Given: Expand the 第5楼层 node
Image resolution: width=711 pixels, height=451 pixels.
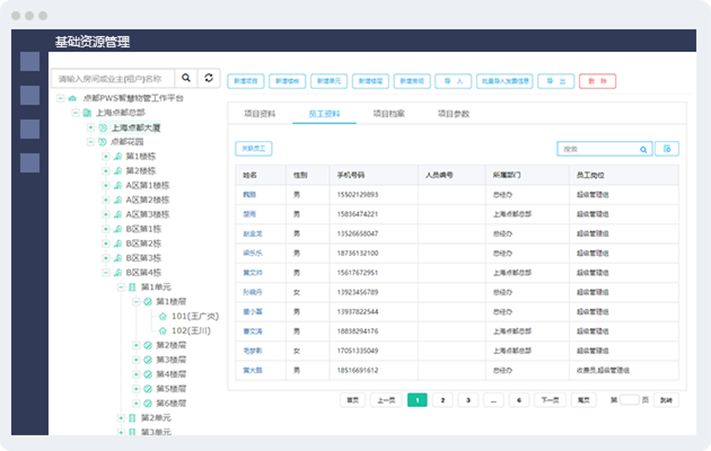Looking at the screenshot, I should 136,389.
